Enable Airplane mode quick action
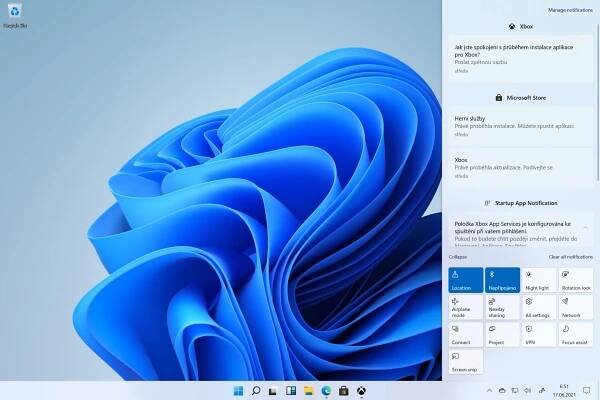The image size is (600, 400). (x=466, y=307)
